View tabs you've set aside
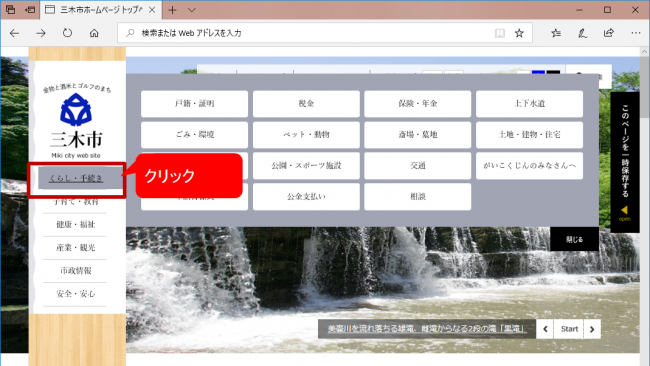This screenshot has width=650, height=366. (x=10, y=10)
